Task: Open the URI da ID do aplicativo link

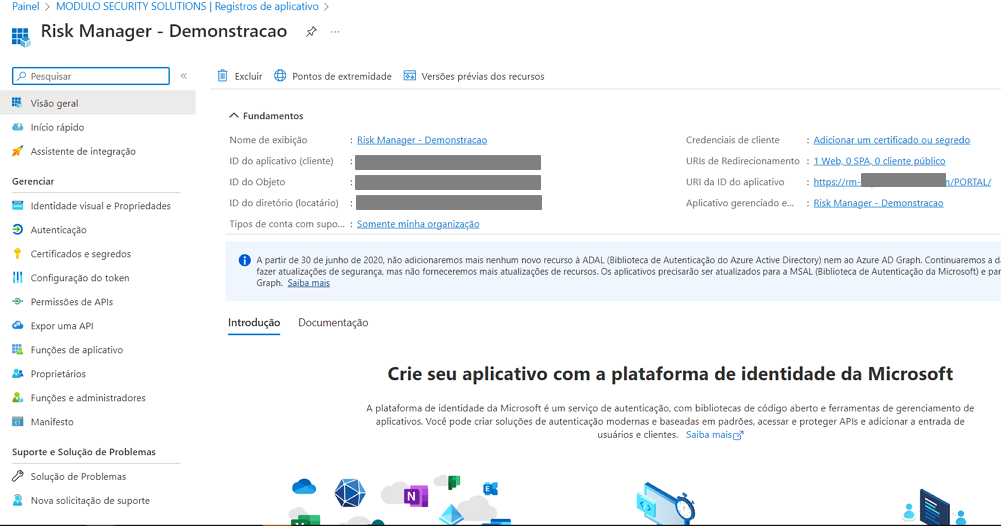Action: 902,182
